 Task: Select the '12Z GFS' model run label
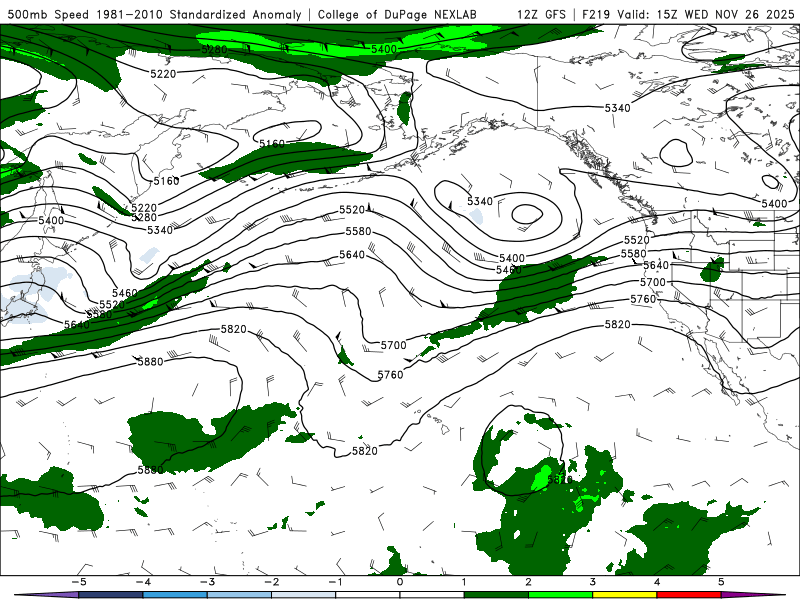[x=541, y=14]
